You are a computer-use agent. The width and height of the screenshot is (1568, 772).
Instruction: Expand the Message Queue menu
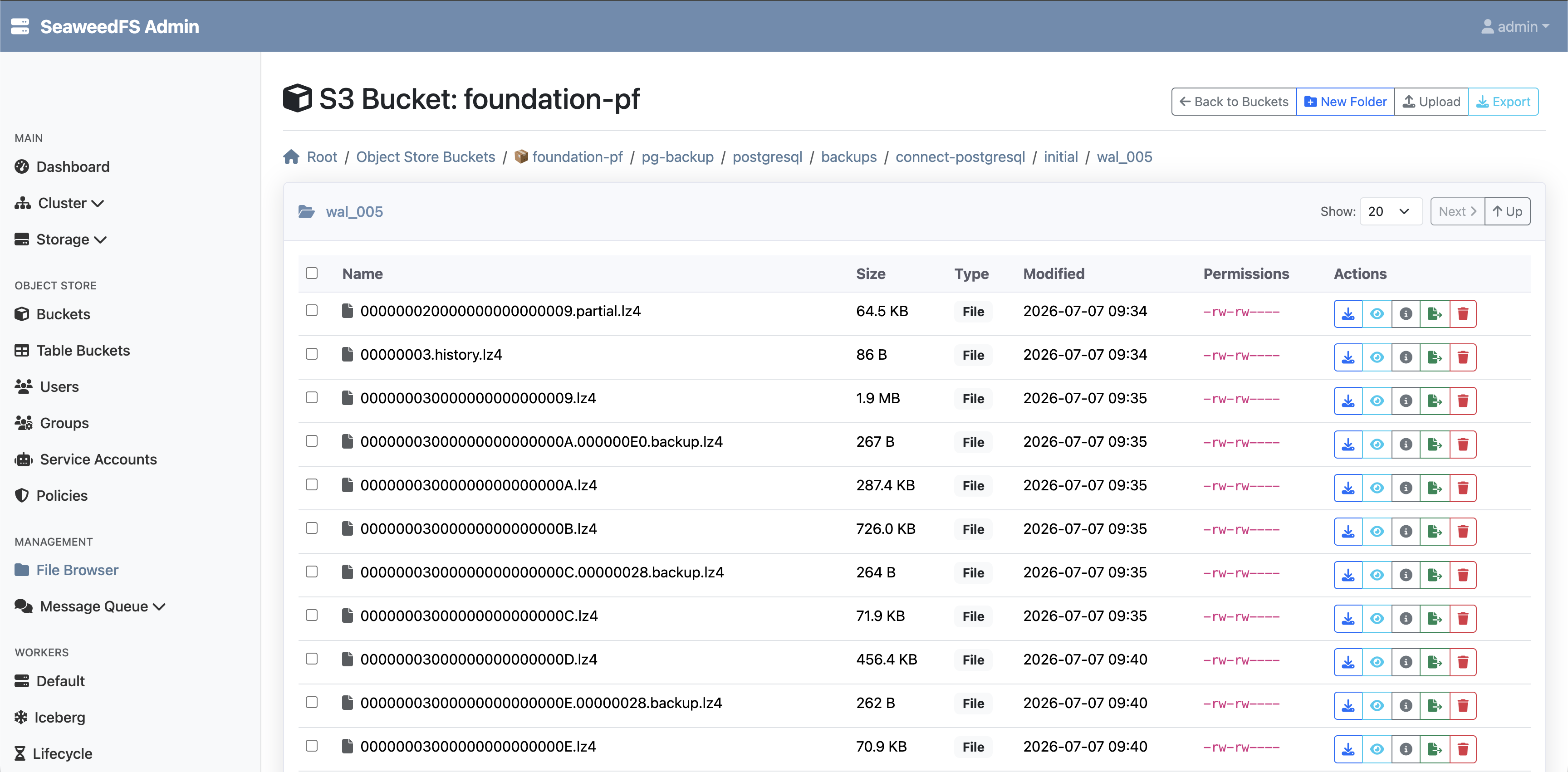click(x=90, y=606)
